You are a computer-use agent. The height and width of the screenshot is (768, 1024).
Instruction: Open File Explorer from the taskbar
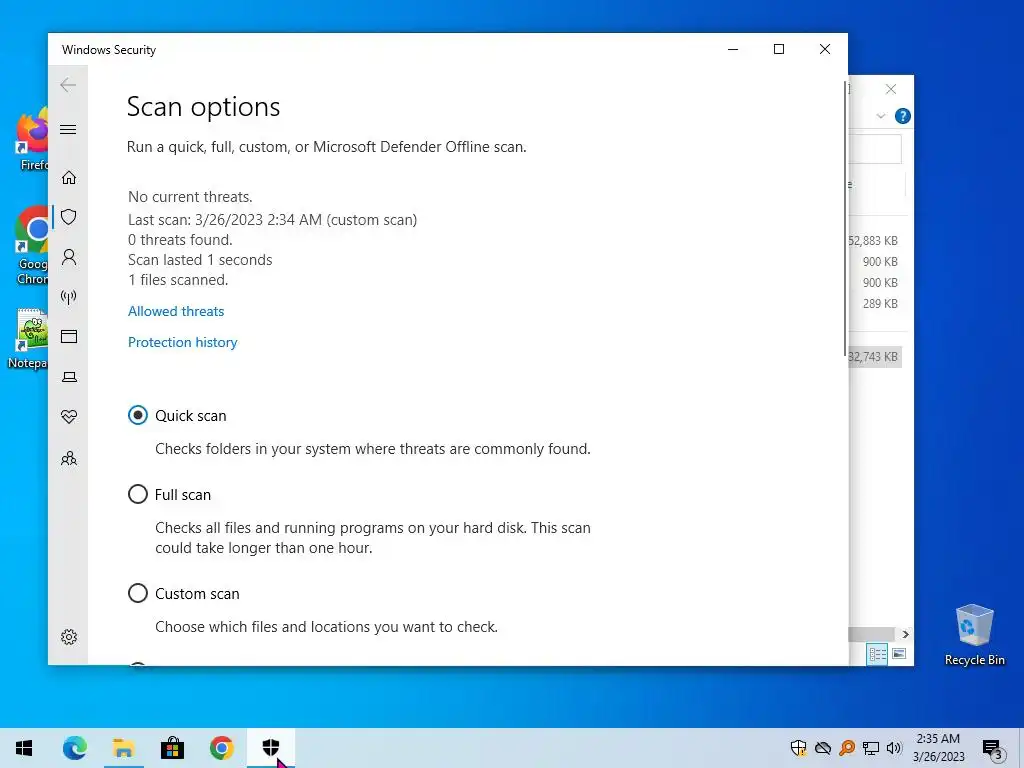click(123, 748)
